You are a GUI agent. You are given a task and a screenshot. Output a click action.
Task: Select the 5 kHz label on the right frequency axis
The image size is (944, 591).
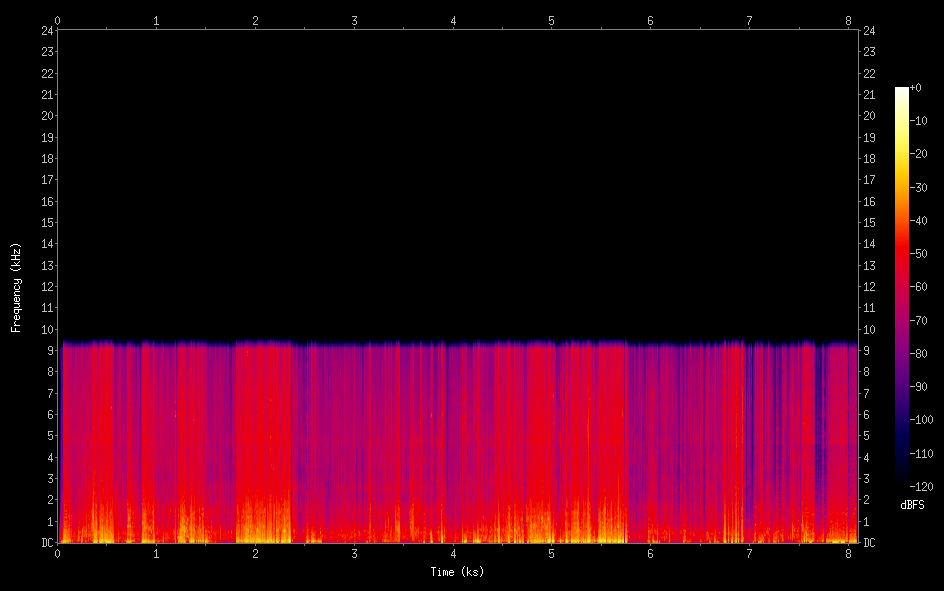pyautogui.click(x=866, y=436)
